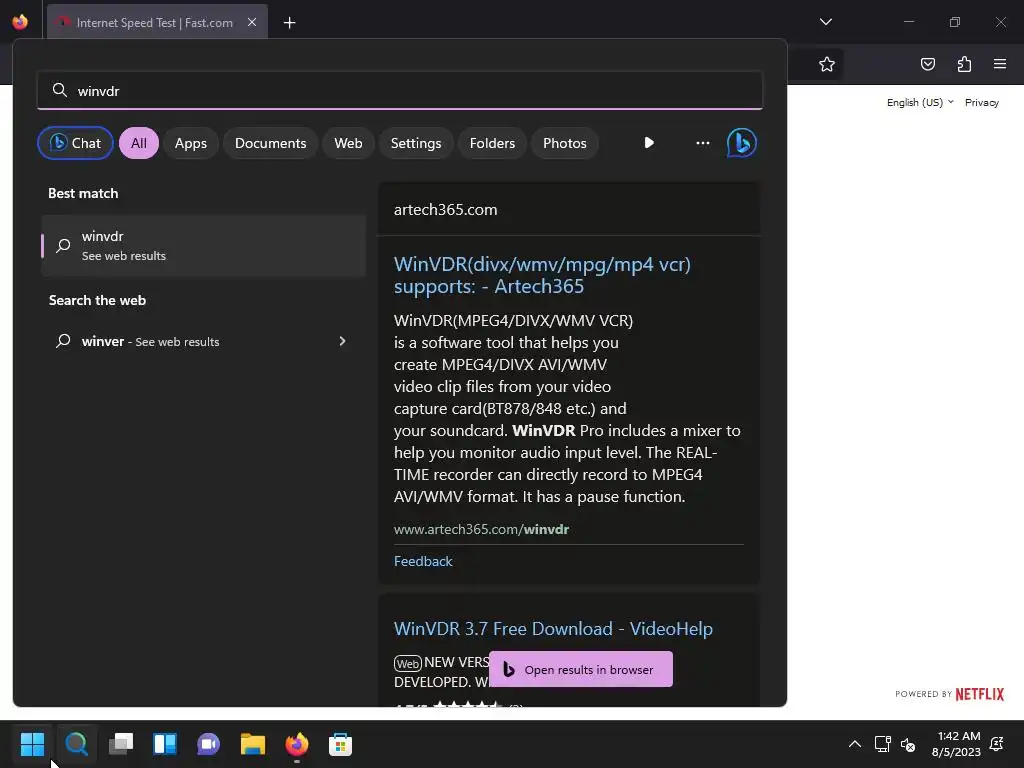Switch to the Web filter

point(348,143)
